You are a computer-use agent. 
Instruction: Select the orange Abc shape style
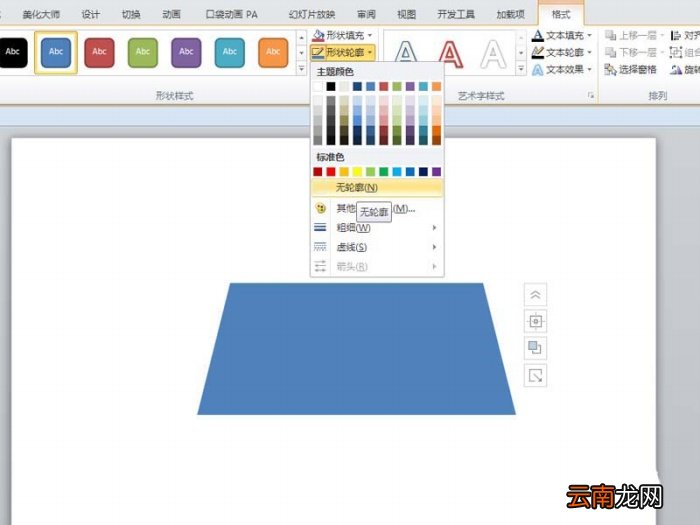click(273, 52)
